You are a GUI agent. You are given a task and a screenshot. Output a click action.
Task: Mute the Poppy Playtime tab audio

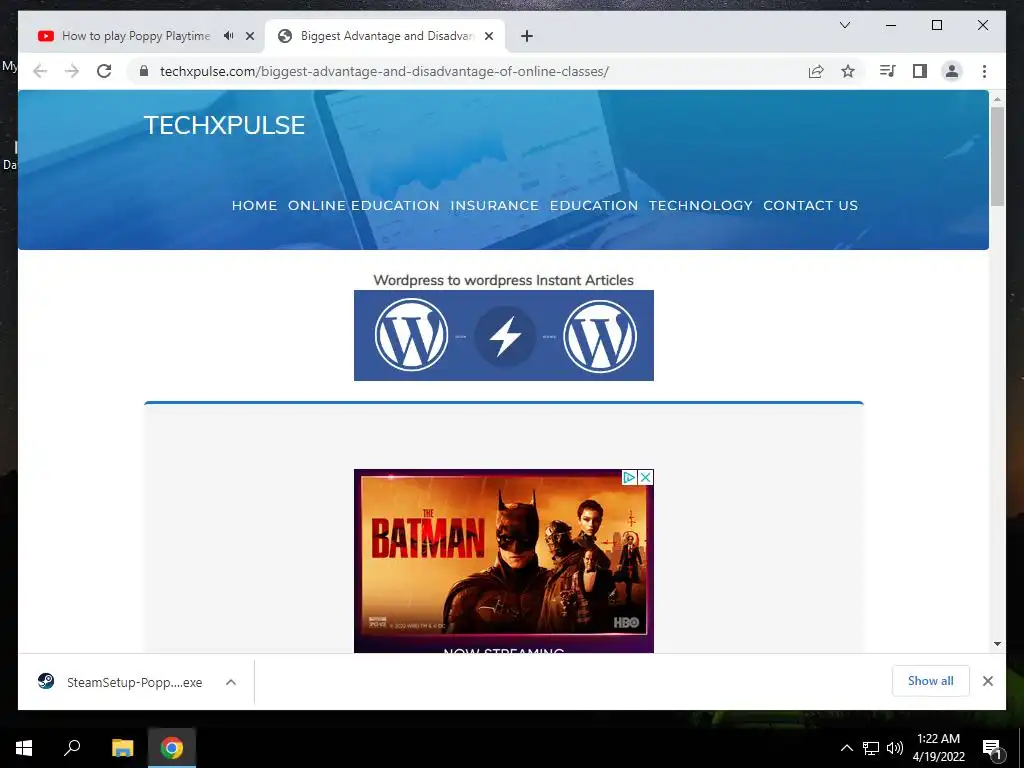229,36
